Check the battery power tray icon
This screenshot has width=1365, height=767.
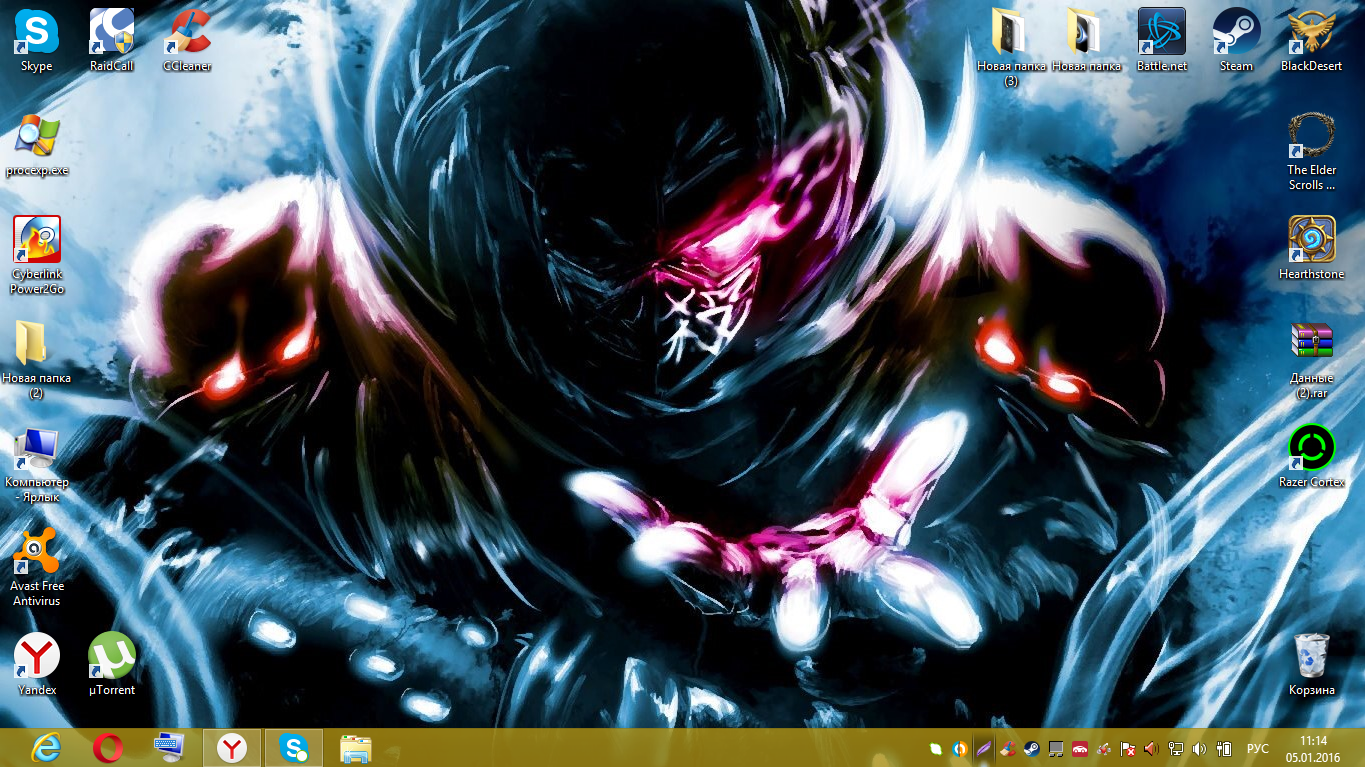(x=1223, y=748)
